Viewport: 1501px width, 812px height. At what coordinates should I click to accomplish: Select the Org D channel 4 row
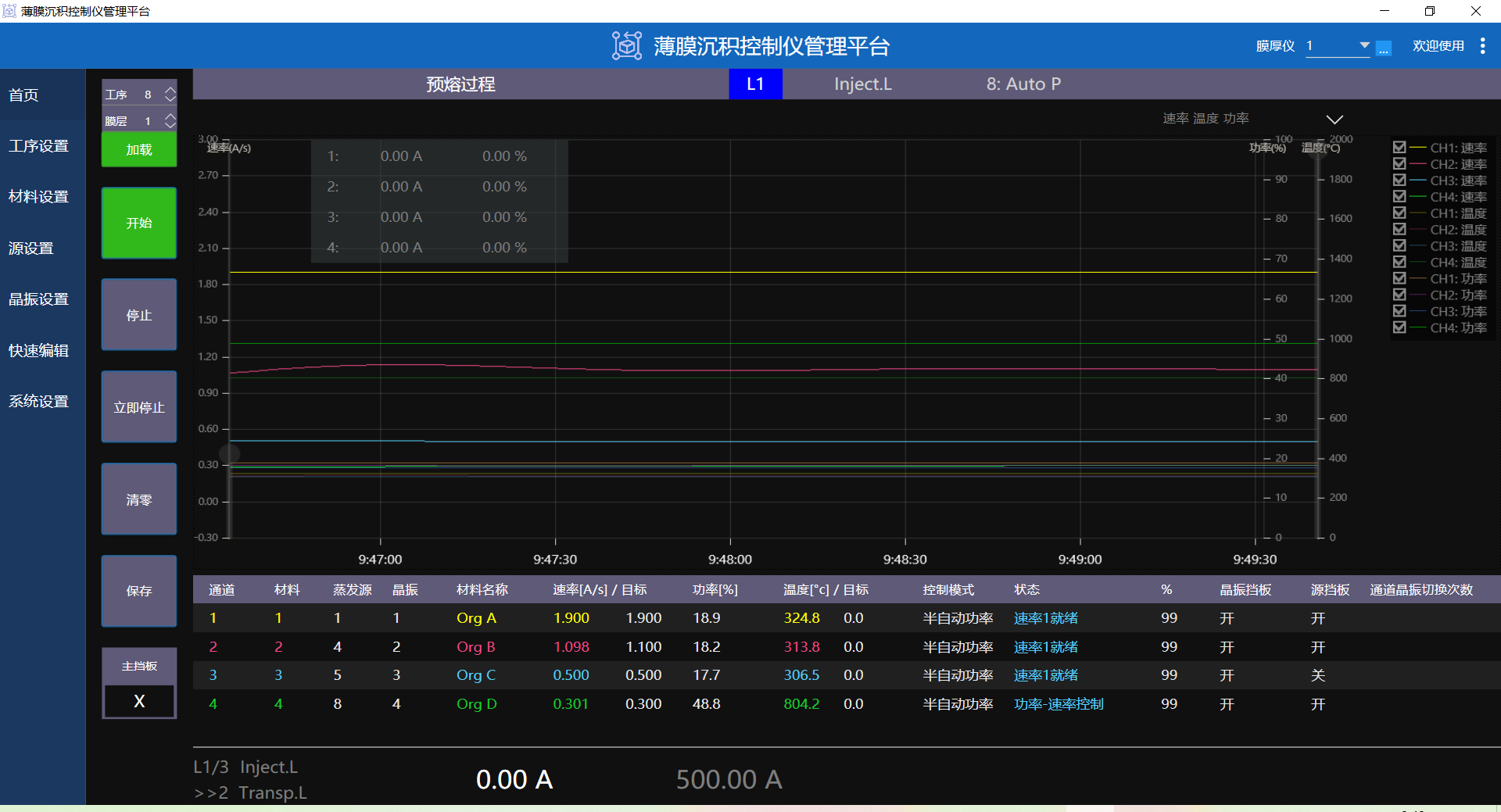(x=476, y=704)
